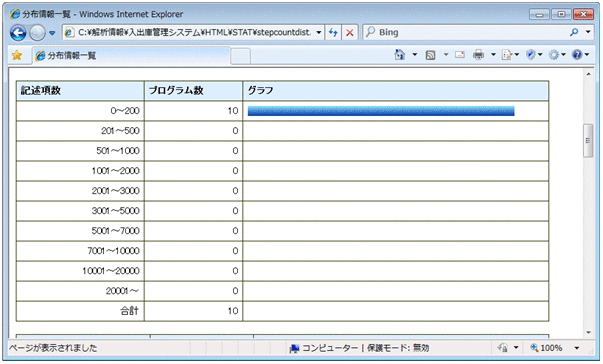This screenshot has height=364, width=603.
Task: Expand the feeds dropdown arrow
Action: click(446, 55)
